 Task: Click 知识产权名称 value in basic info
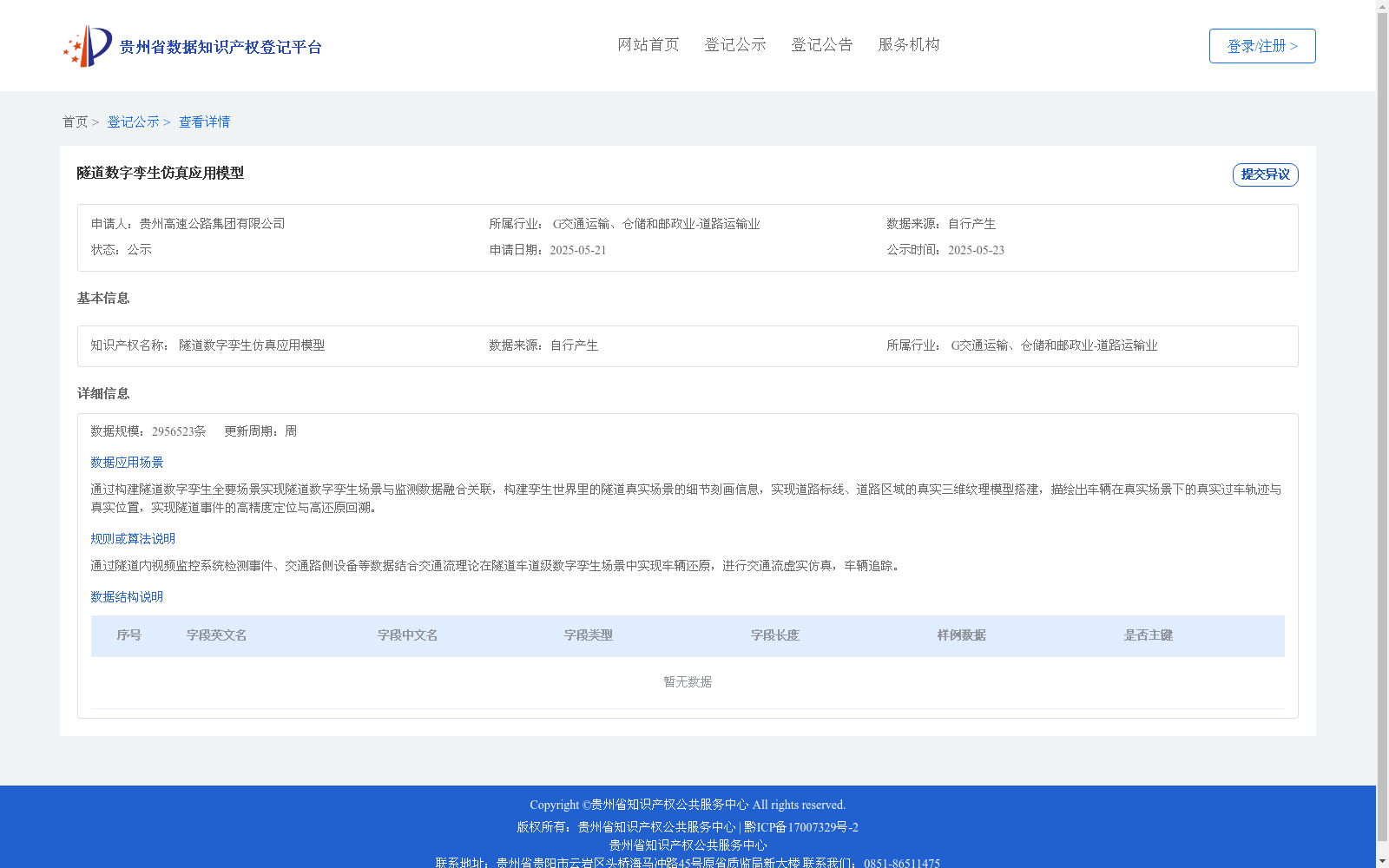tap(252, 345)
